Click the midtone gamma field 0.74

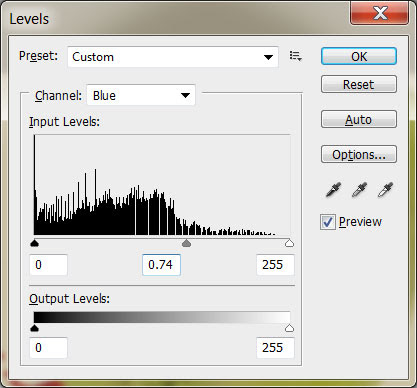click(x=161, y=265)
